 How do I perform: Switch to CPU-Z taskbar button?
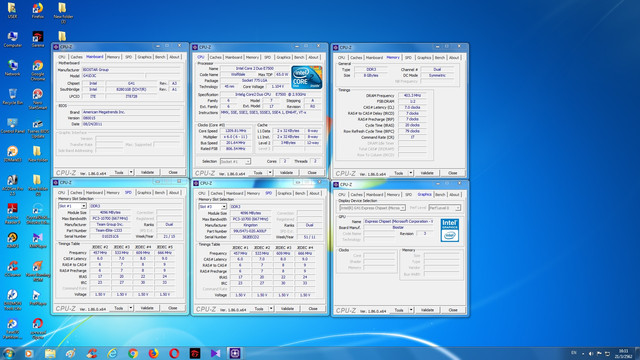point(235,353)
